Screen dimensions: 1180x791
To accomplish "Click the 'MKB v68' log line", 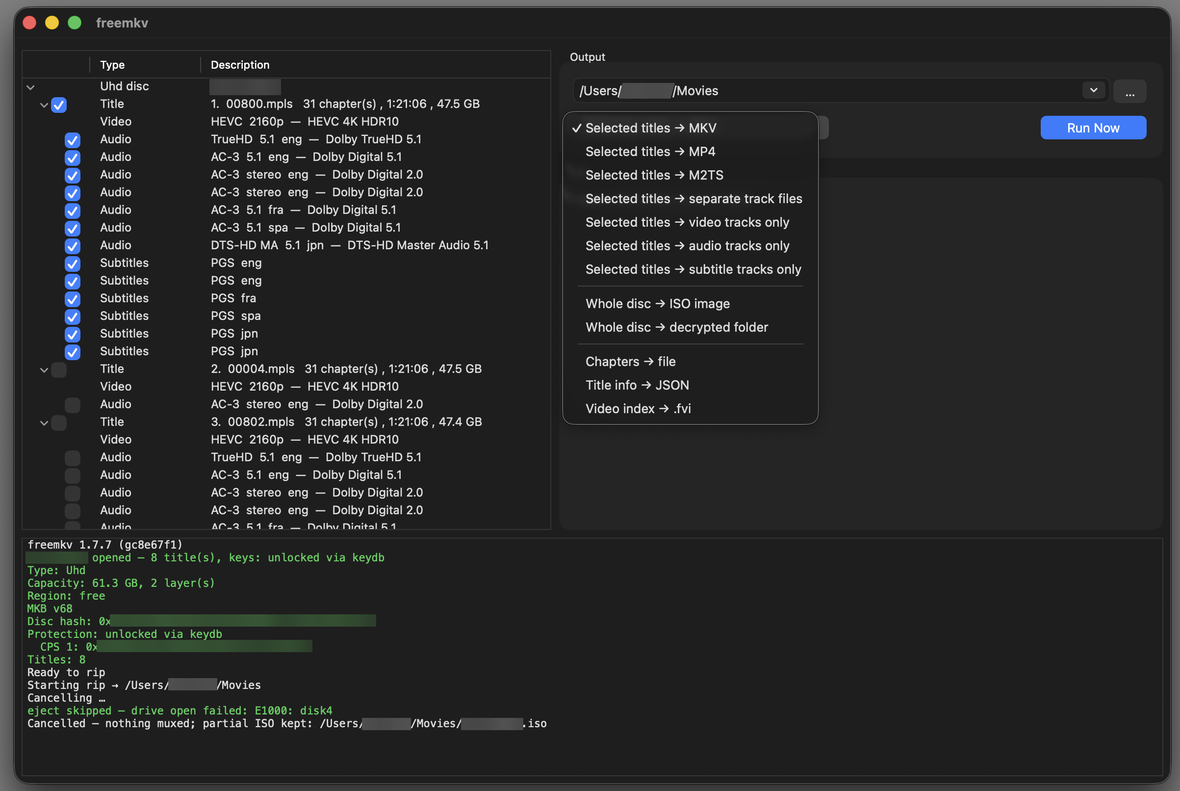I will click(x=50, y=609).
